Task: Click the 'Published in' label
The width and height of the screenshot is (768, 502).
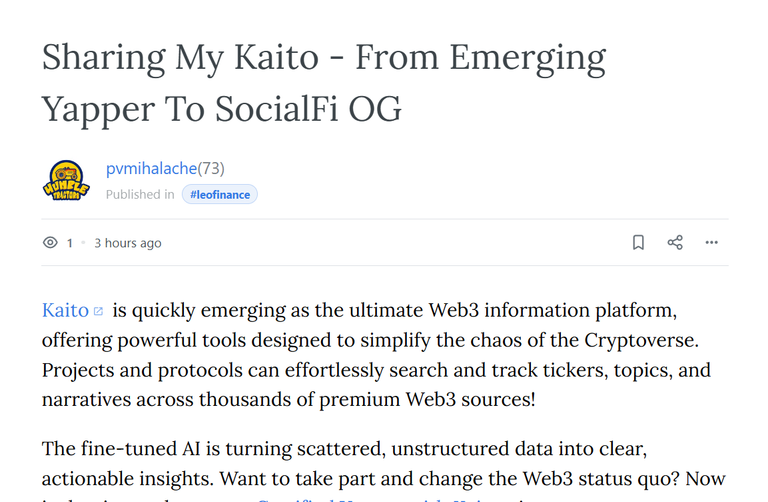Action: coord(140,194)
